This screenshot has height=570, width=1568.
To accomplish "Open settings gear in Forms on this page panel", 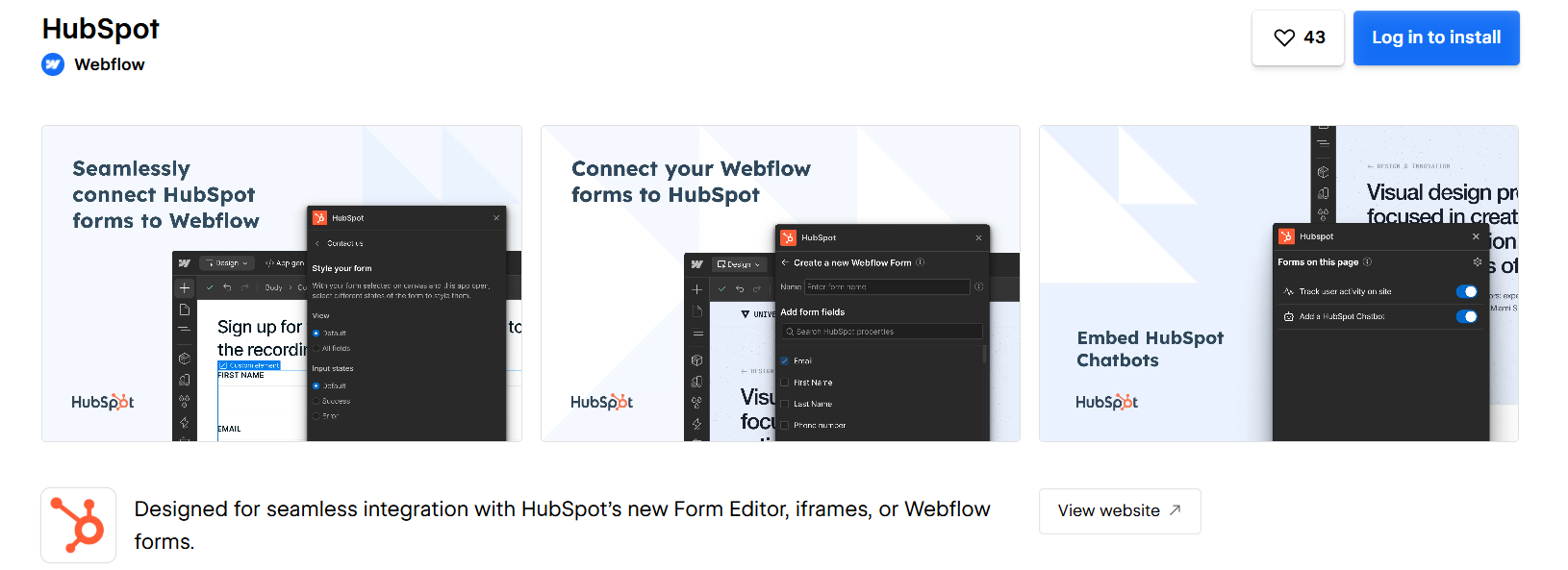I will pos(1478,261).
